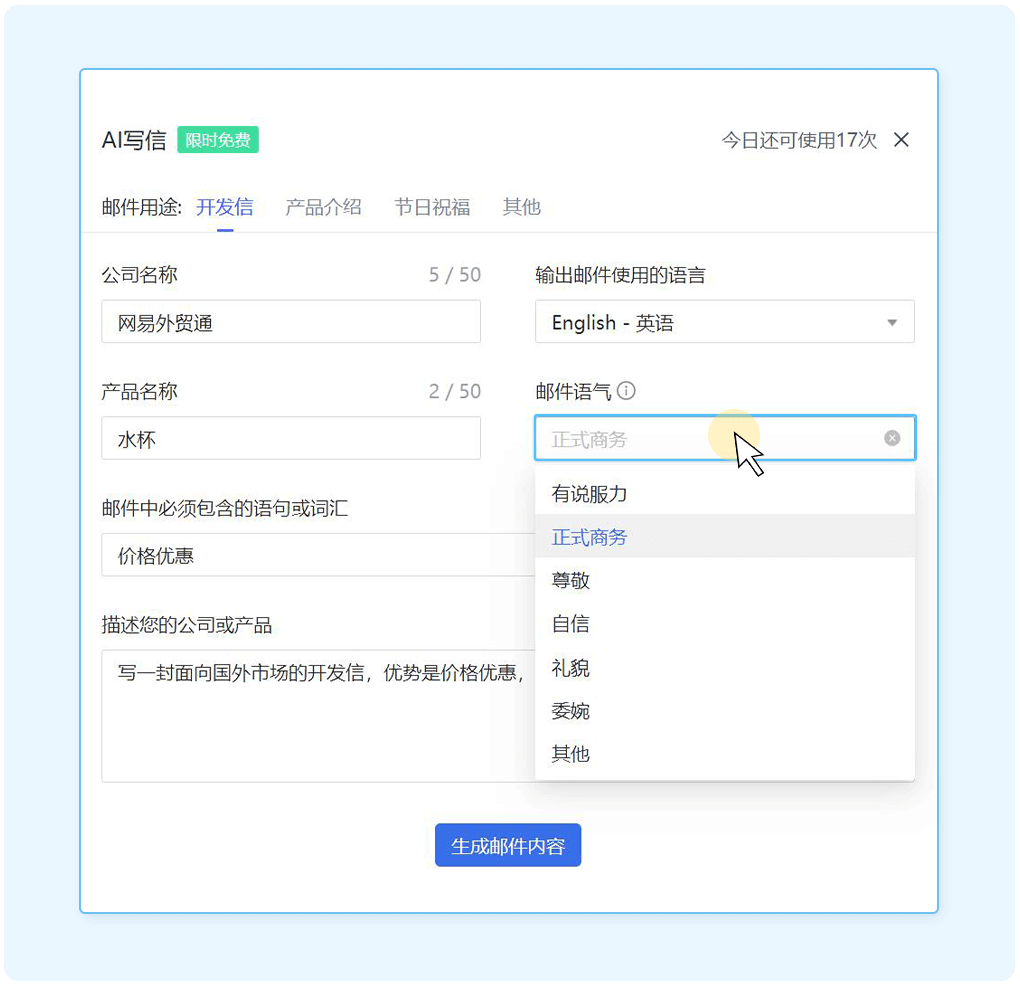Select 礼貌 as the email tone
Image resolution: width=1020 pixels, height=984 pixels.
click(569, 668)
